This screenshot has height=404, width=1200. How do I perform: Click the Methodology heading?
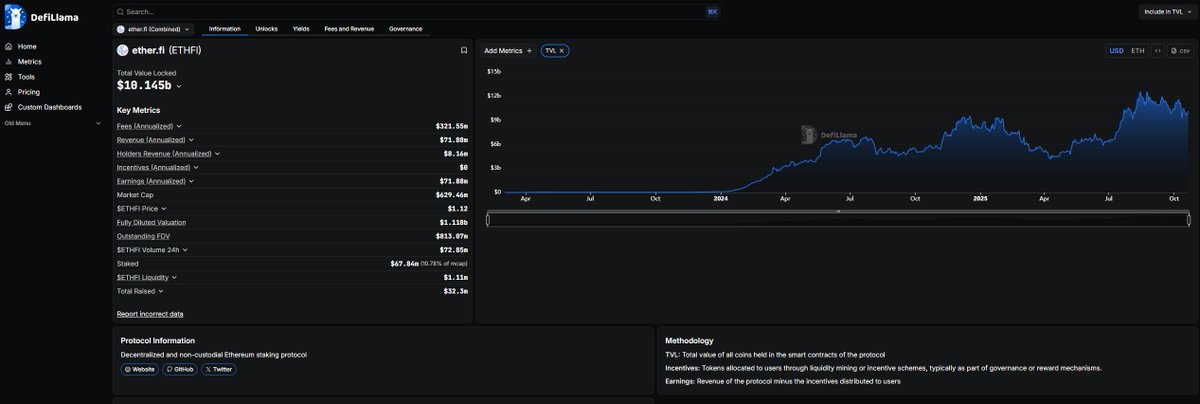pos(689,340)
